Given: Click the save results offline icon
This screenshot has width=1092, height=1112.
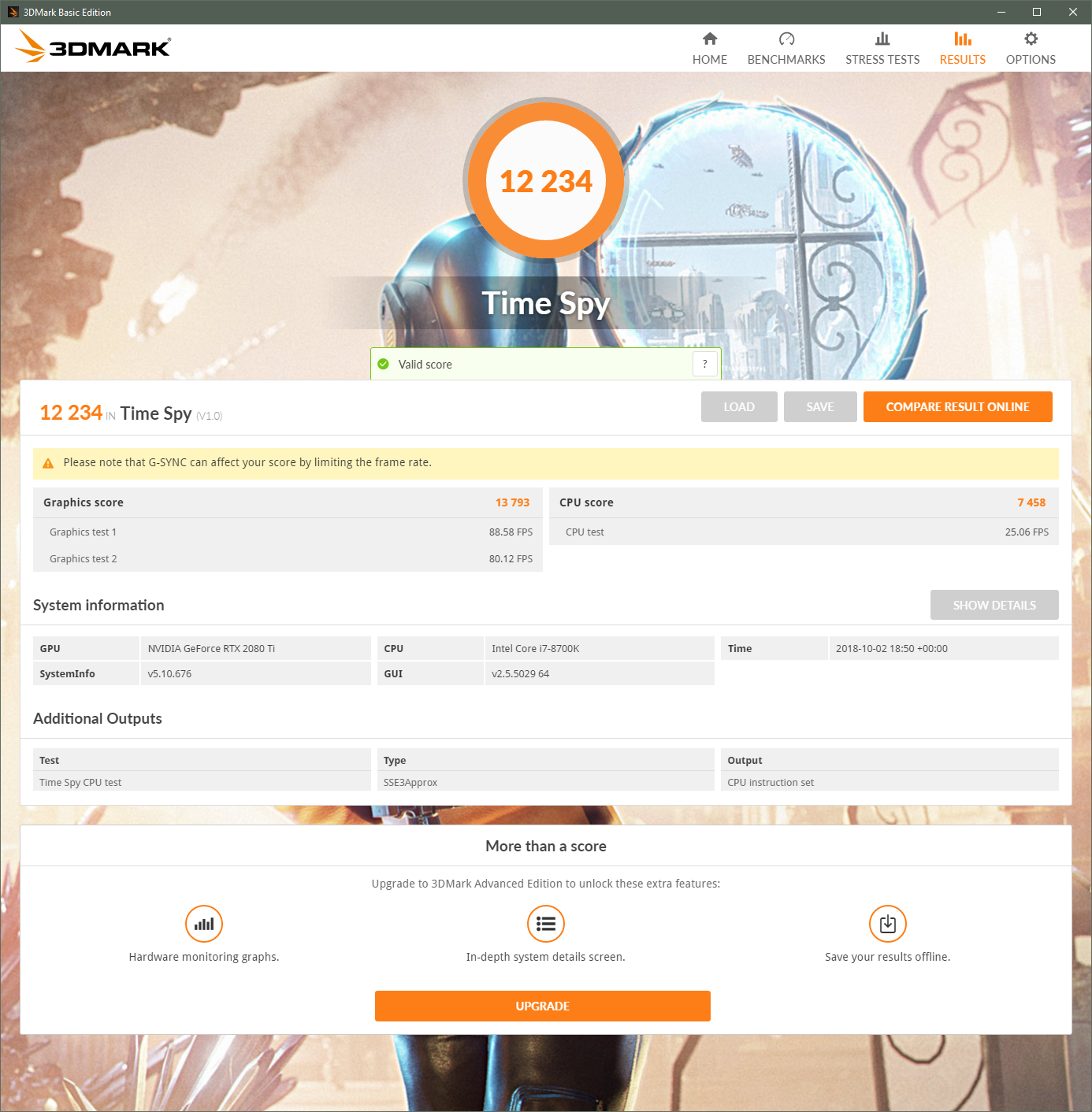Looking at the screenshot, I should coord(888,924).
